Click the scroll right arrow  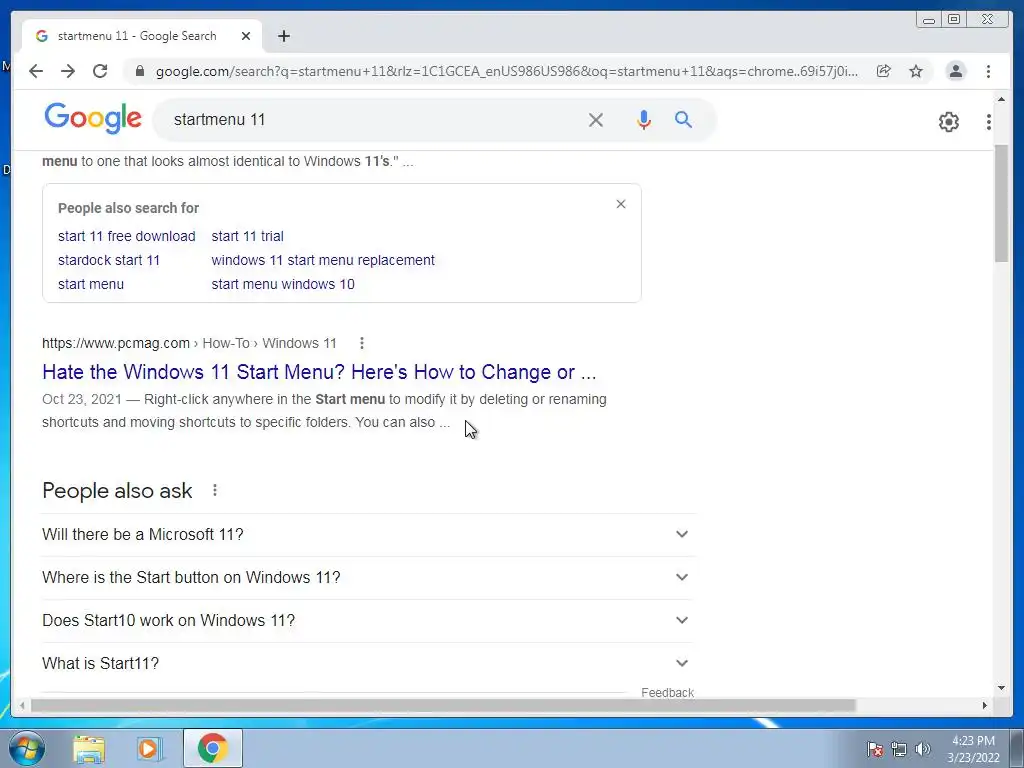coord(985,705)
